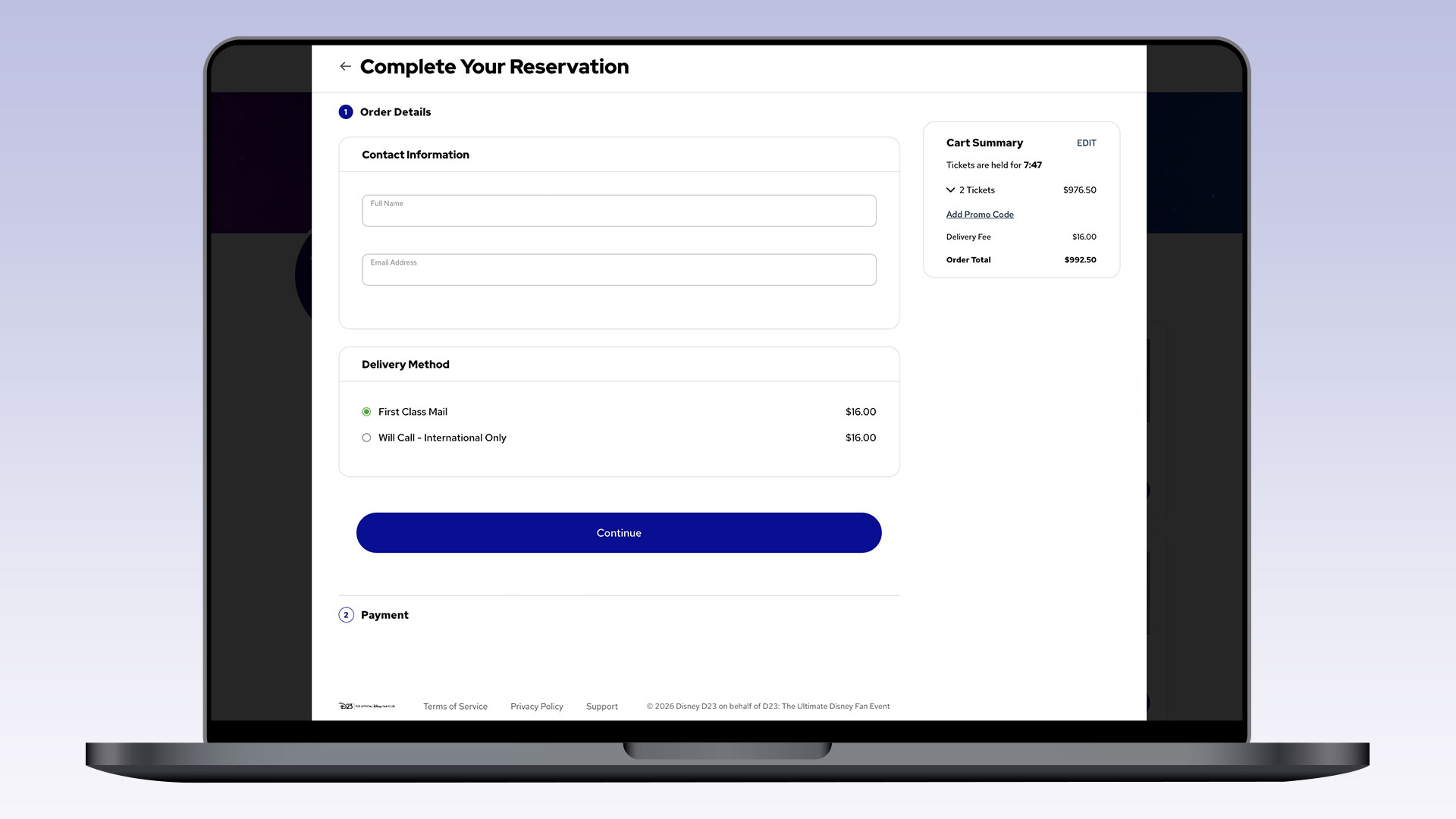The width and height of the screenshot is (1456, 819).
Task: Select First Class Mail radio button
Action: pyautogui.click(x=366, y=412)
